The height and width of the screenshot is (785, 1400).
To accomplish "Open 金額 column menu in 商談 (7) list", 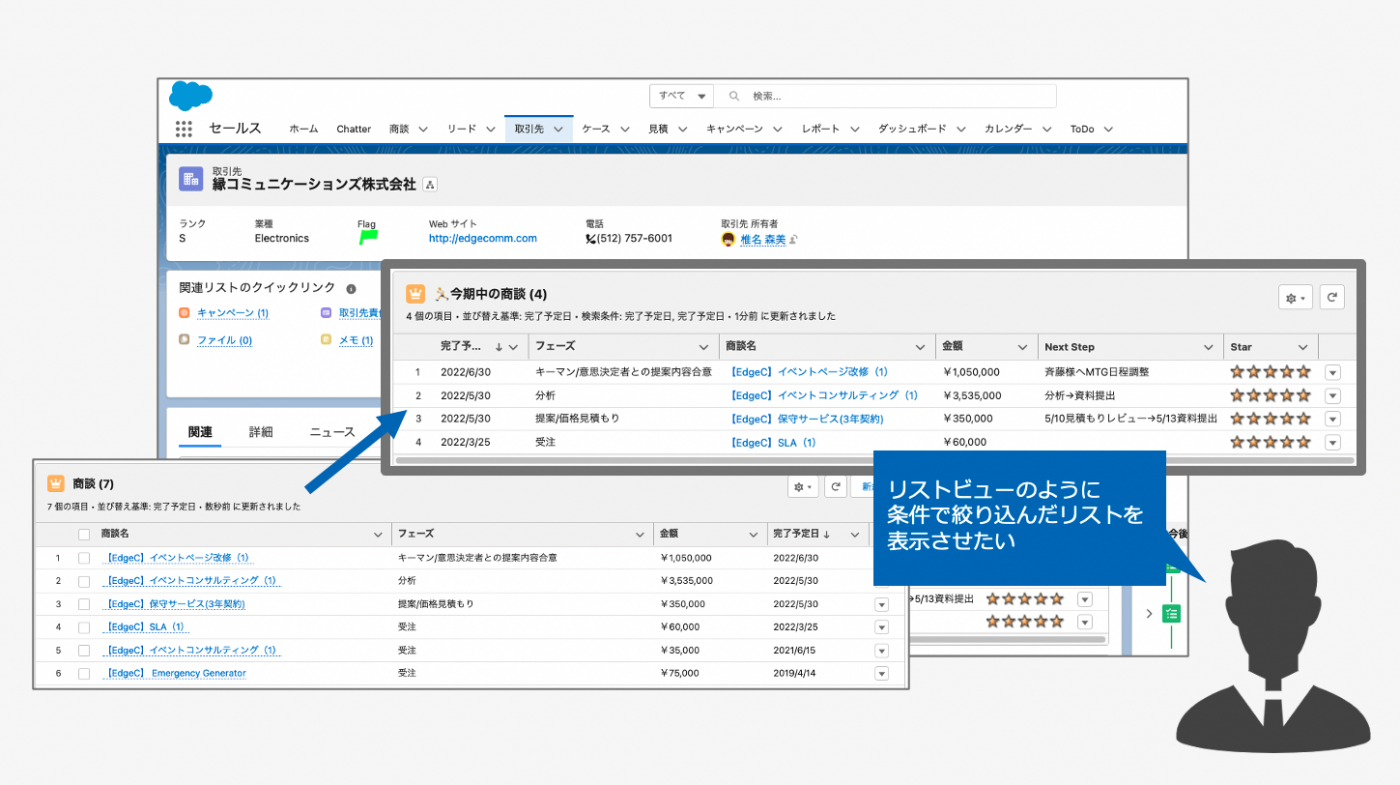I will point(751,534).
